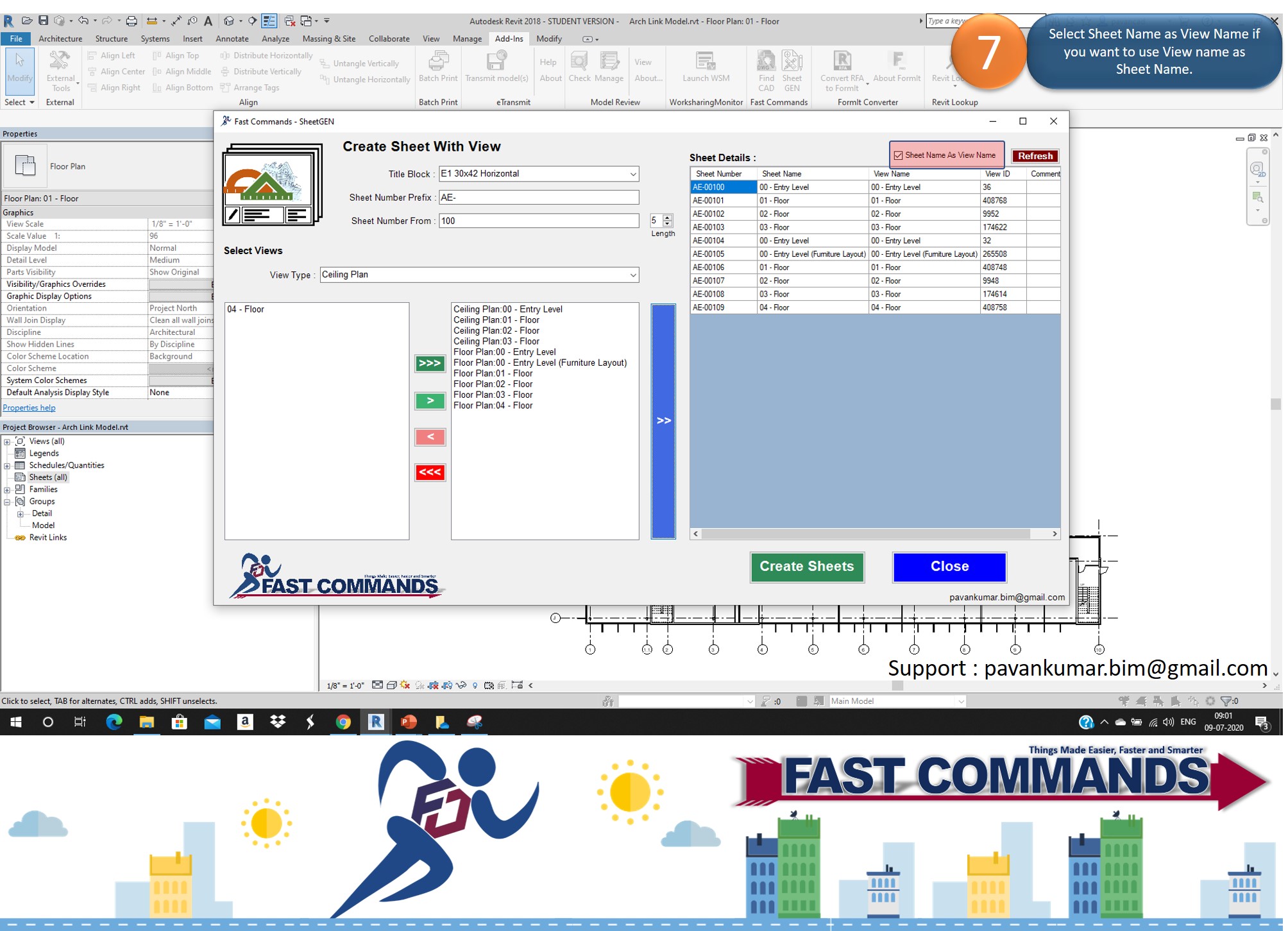The width and height of the screenshot is (1288, 931).
Task: Expand the Families tree node
Action: click(x=7, y=490)
